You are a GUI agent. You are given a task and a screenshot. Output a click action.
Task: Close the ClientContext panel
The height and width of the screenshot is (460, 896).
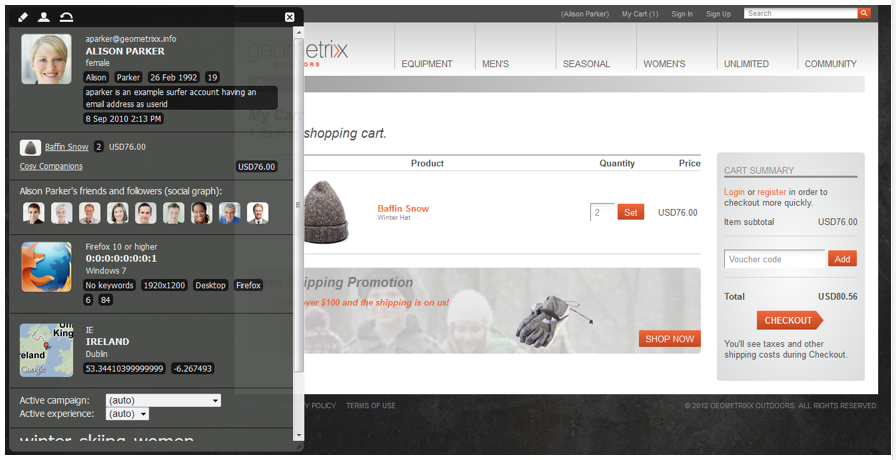click(290, 17)
